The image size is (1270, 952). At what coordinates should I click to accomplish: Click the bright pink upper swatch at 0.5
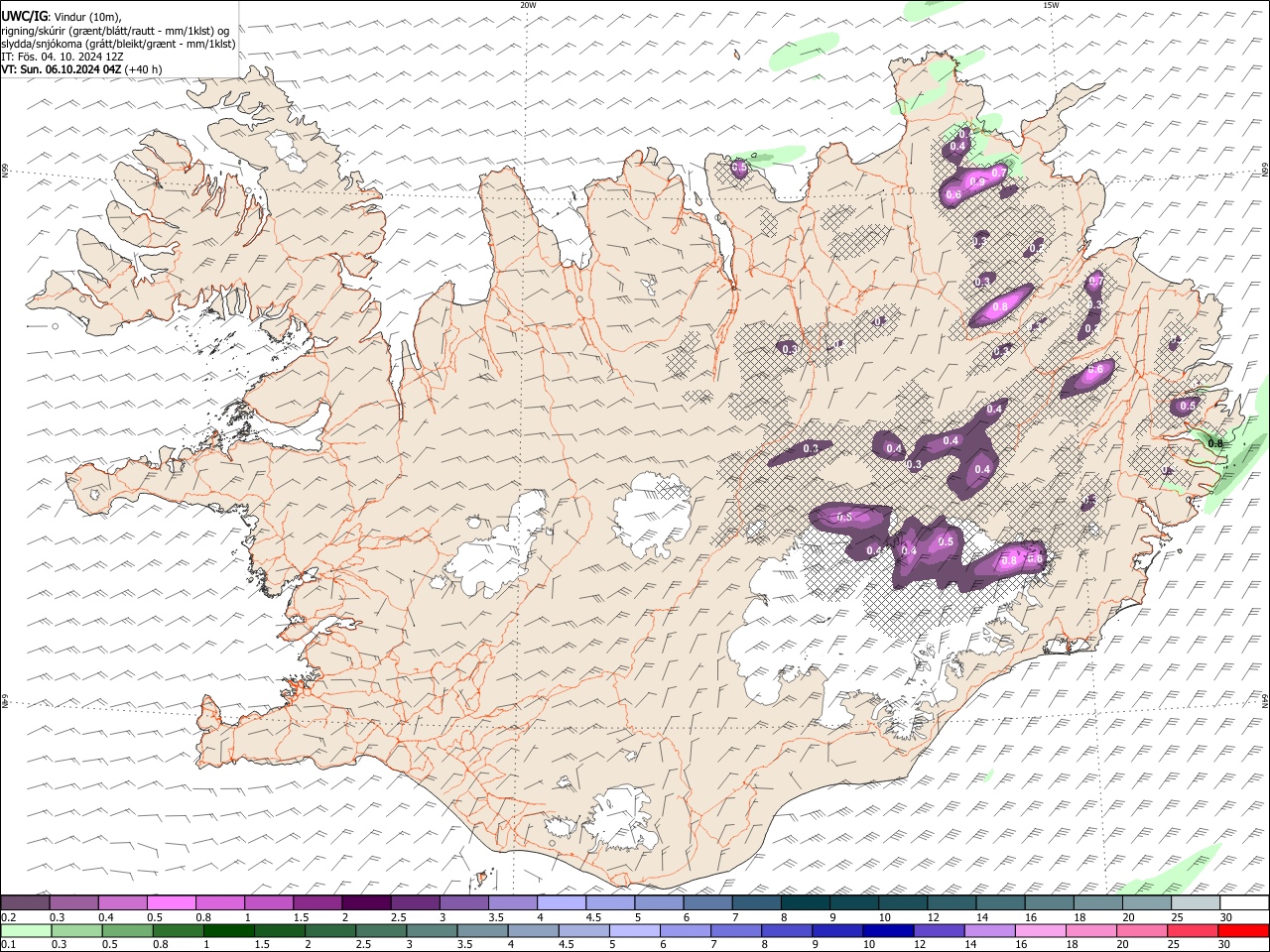coord(172,902)
